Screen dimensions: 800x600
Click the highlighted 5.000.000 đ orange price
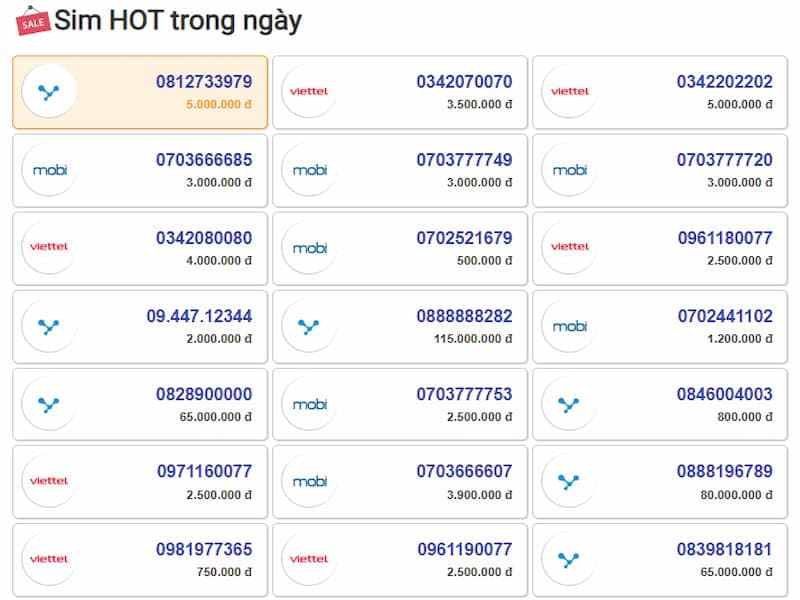click(219, 104)
